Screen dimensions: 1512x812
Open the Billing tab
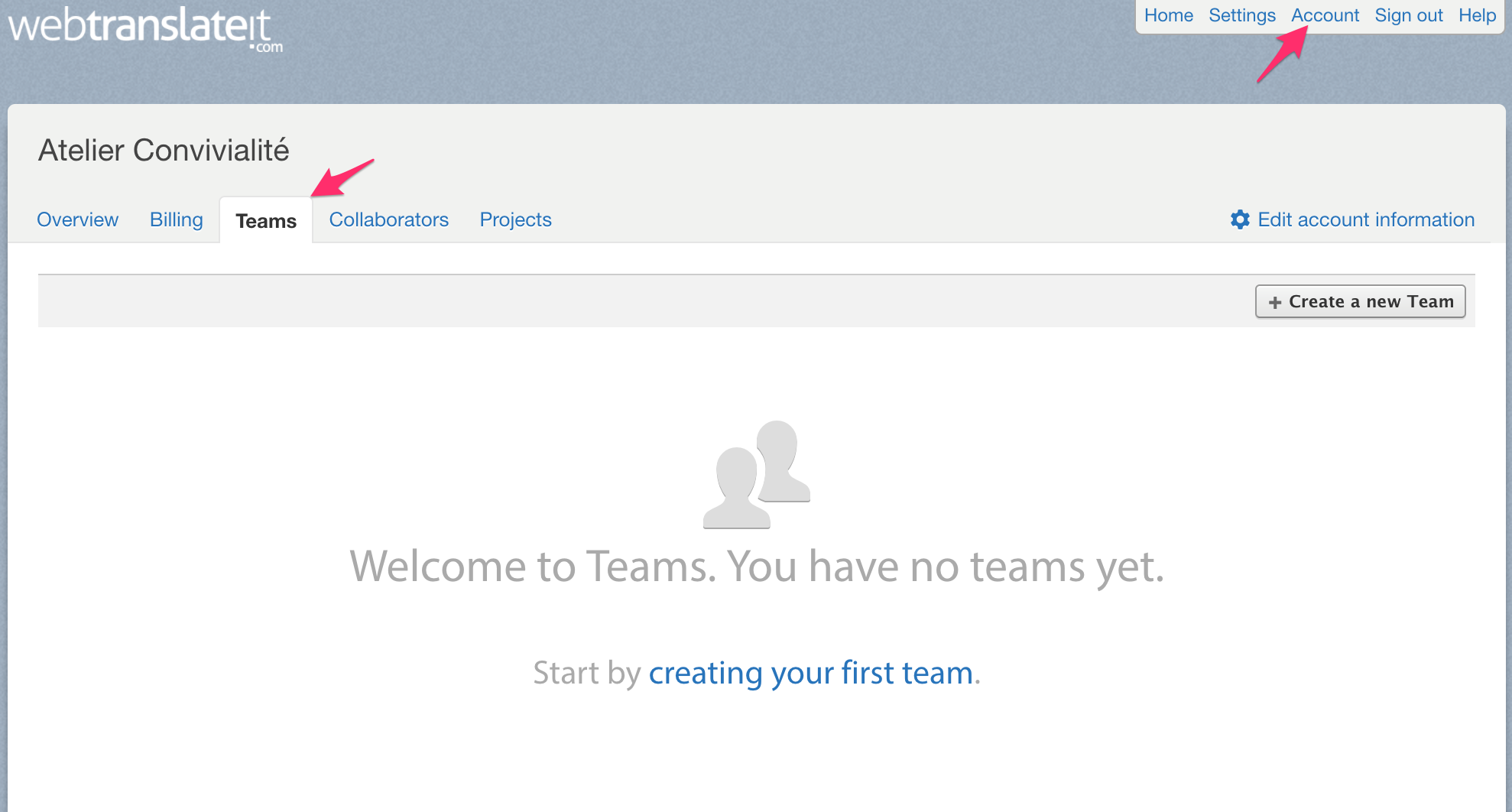176,220
